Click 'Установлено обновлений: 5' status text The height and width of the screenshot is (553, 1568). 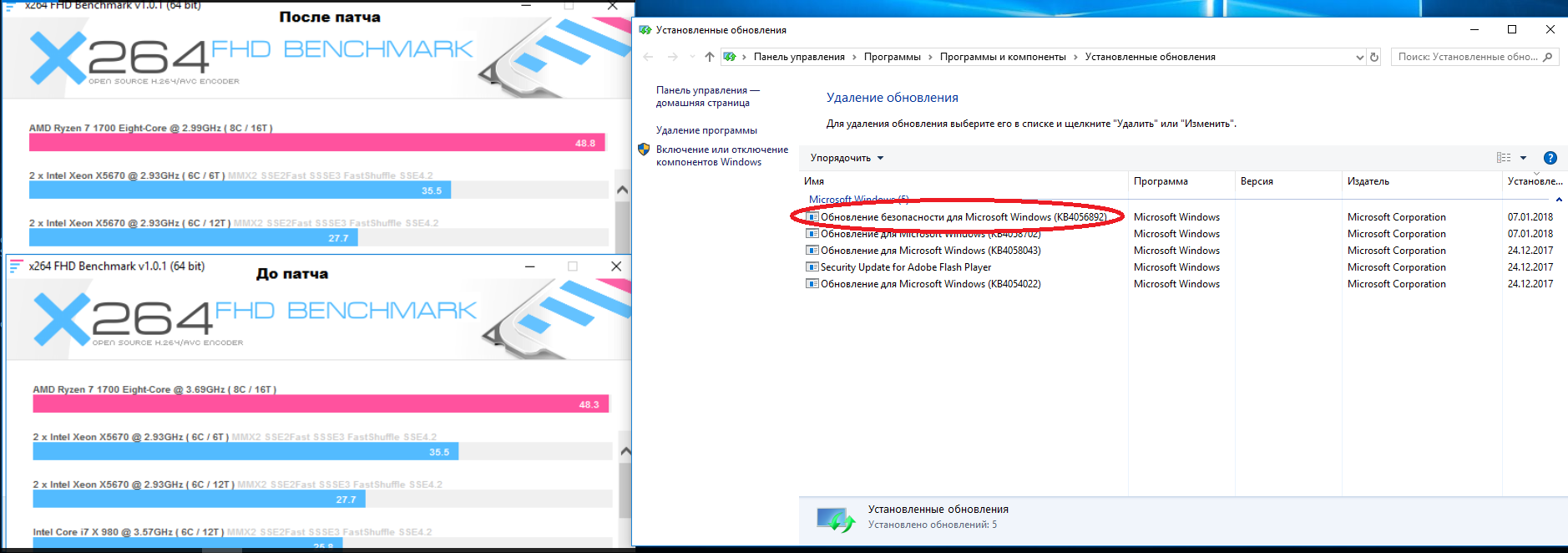[932, 525]
